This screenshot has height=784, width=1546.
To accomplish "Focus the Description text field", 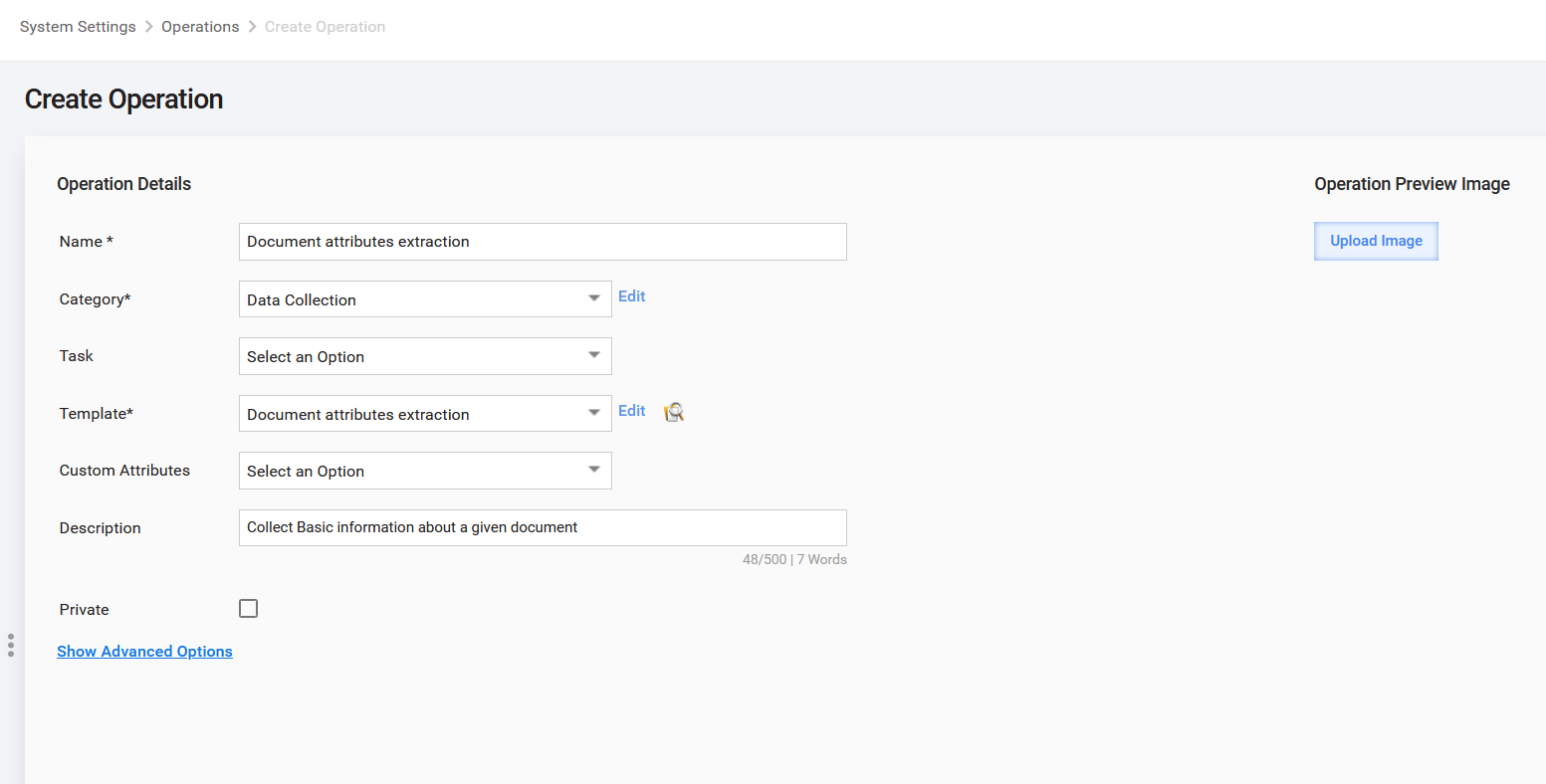I will [x=543, y=527].
